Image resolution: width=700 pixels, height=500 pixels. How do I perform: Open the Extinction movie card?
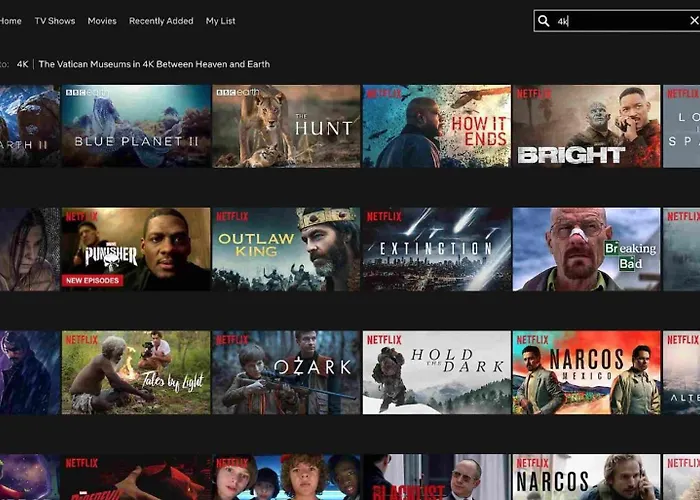[x=437, y=249]
